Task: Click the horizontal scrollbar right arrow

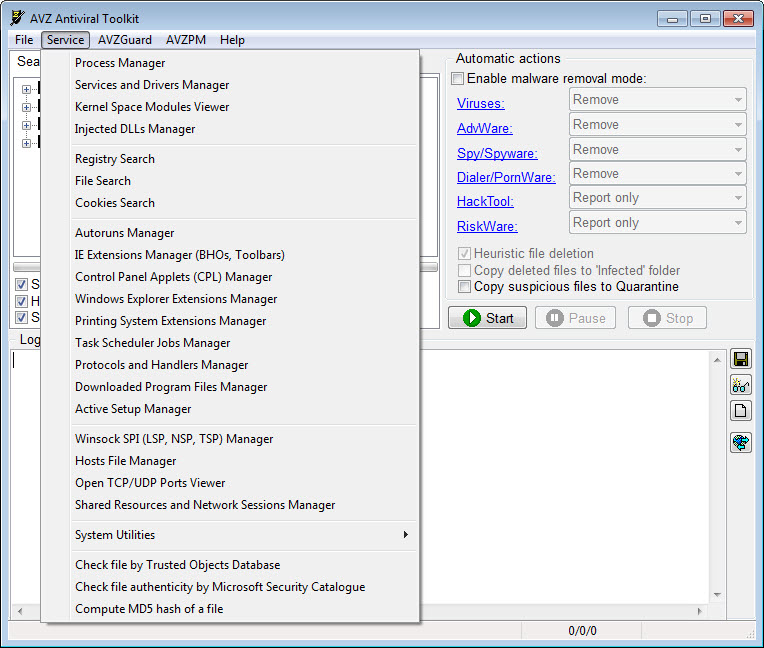Action: [700, 611]
